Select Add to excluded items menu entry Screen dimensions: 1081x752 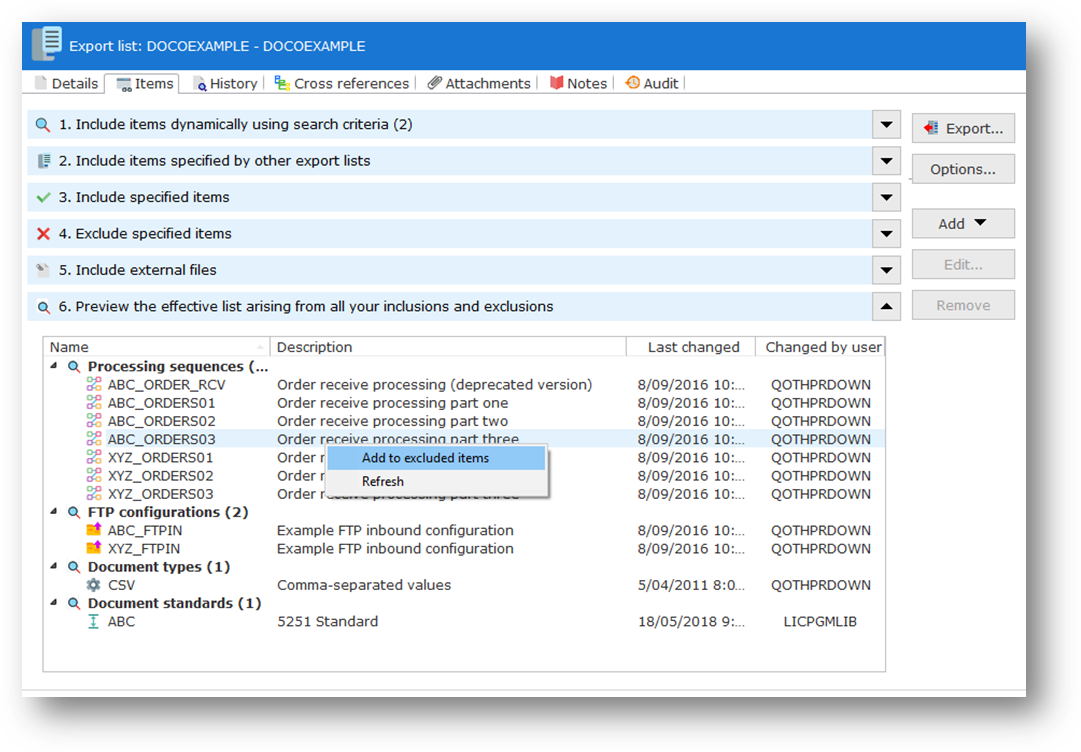[426, 458]
